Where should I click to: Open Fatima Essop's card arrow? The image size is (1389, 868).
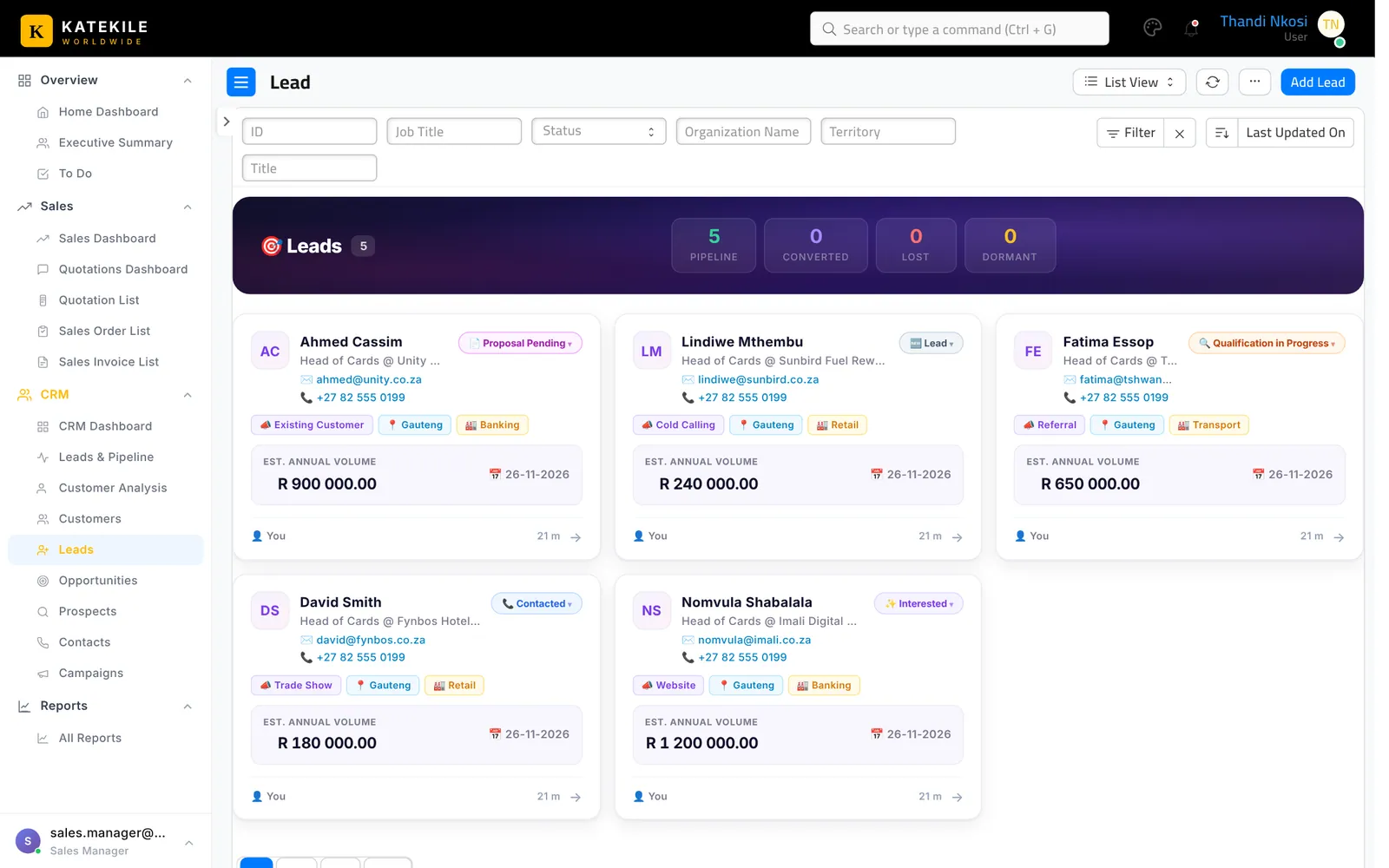click(1339, 537)
